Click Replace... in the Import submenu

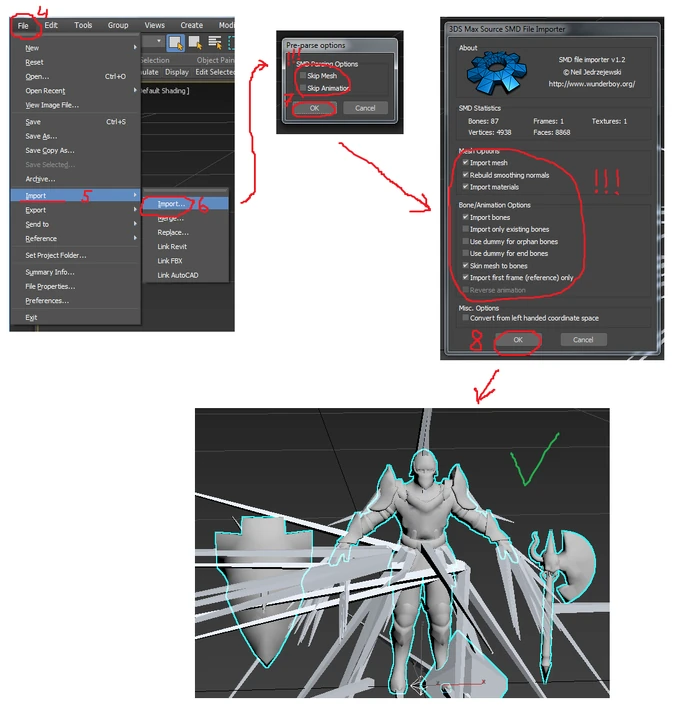(x=173, y=233)
